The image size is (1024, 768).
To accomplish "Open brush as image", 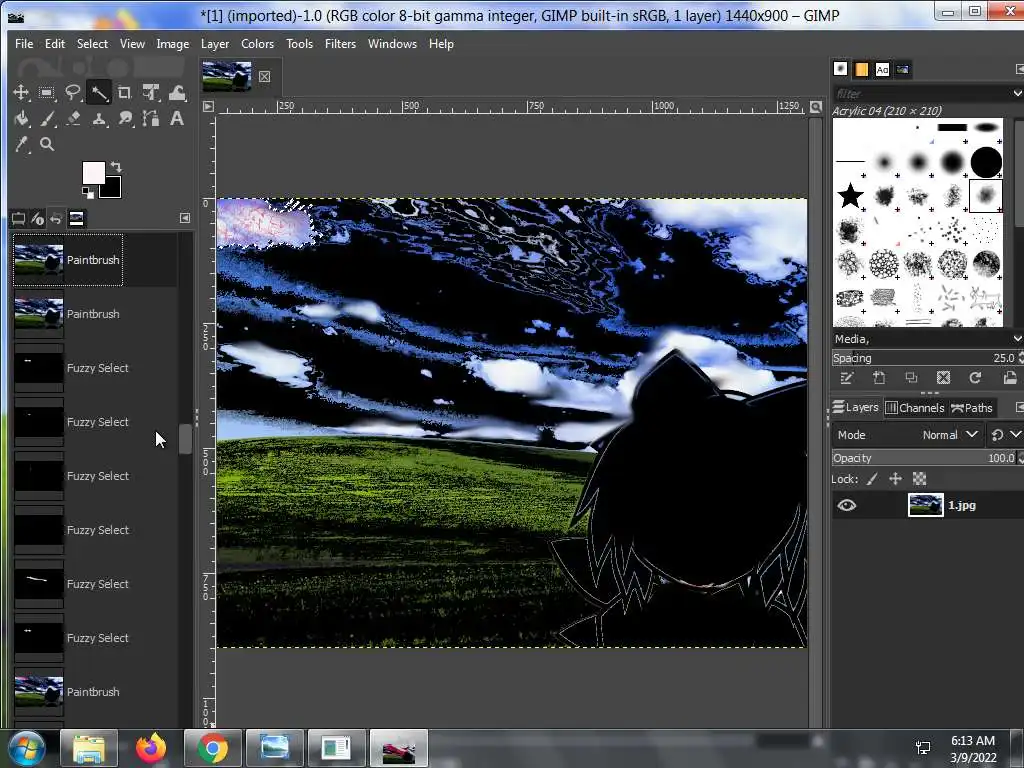I will pyautogui.click(x=1010, y=377).
